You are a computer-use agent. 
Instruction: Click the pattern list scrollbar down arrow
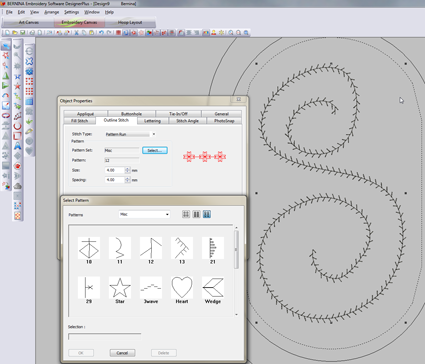[237, 314]
